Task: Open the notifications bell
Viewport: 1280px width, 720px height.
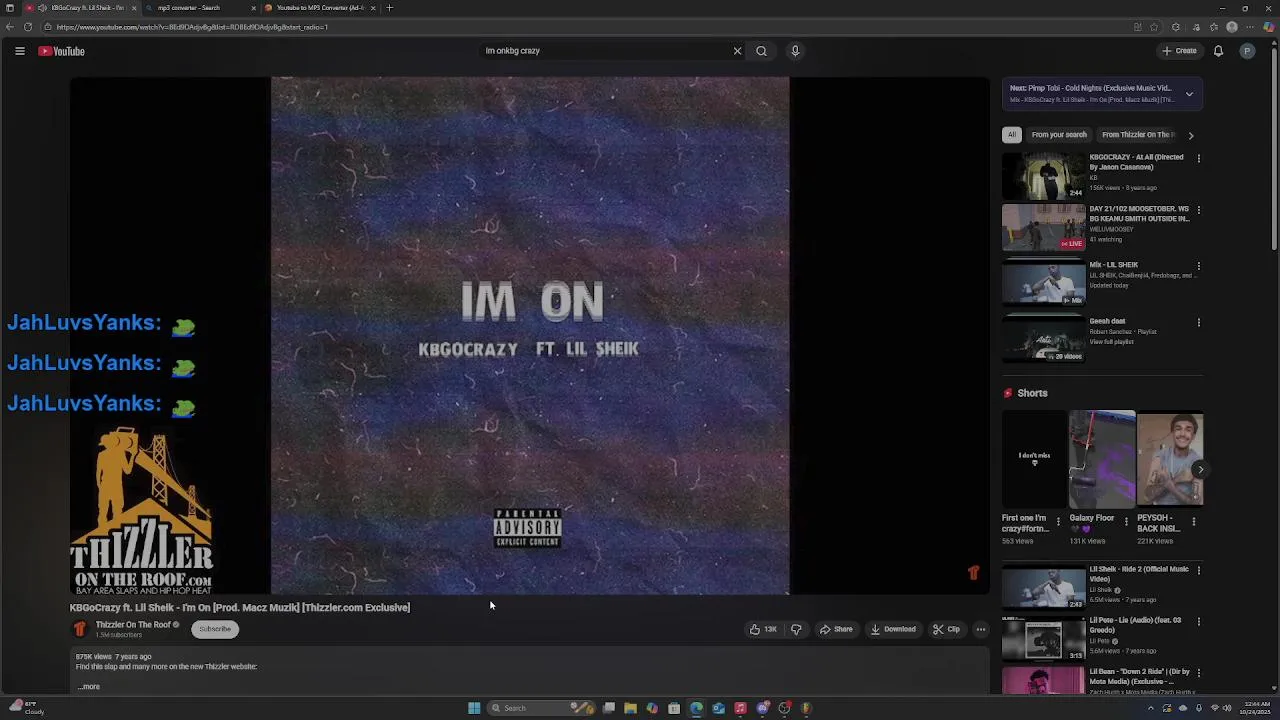Action: coord(1218,51)
